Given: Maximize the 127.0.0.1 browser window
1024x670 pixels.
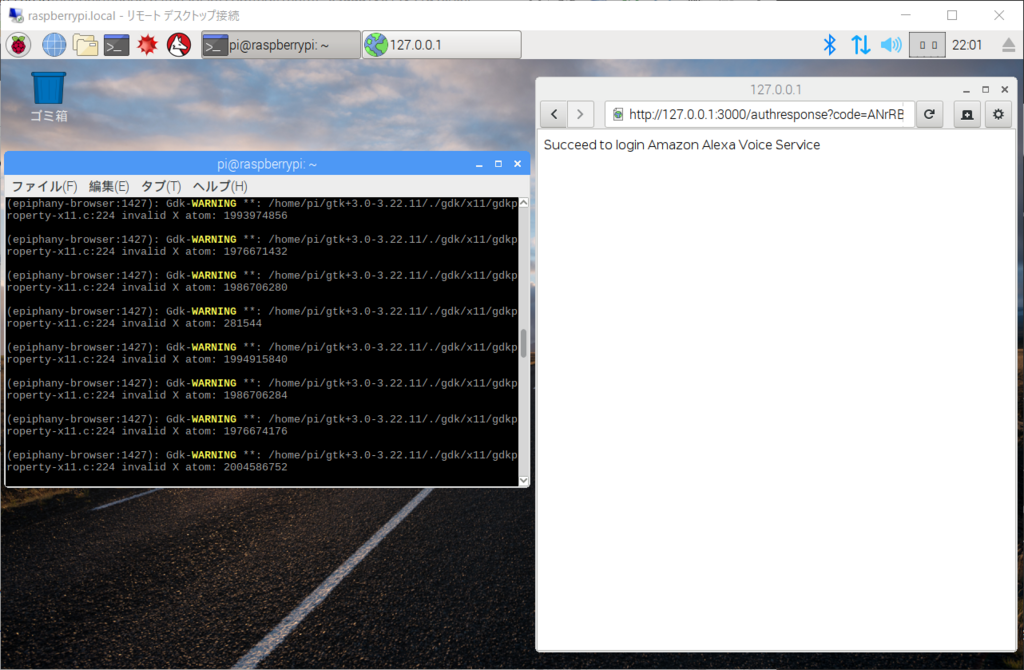Looking at the screenshot, I should point(985,89).
